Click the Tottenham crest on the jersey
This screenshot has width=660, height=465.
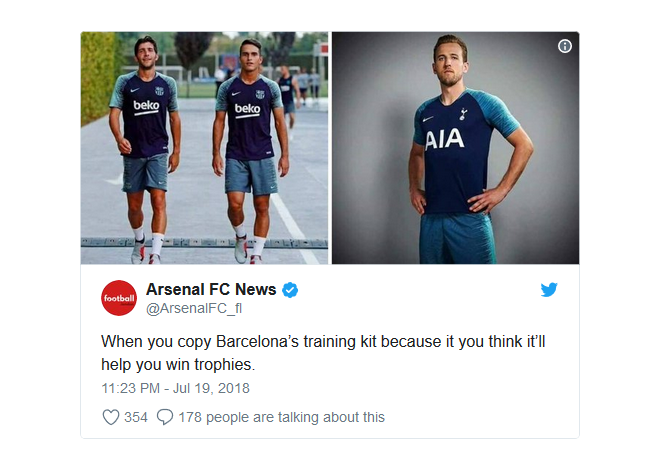[x=463, y=114]
